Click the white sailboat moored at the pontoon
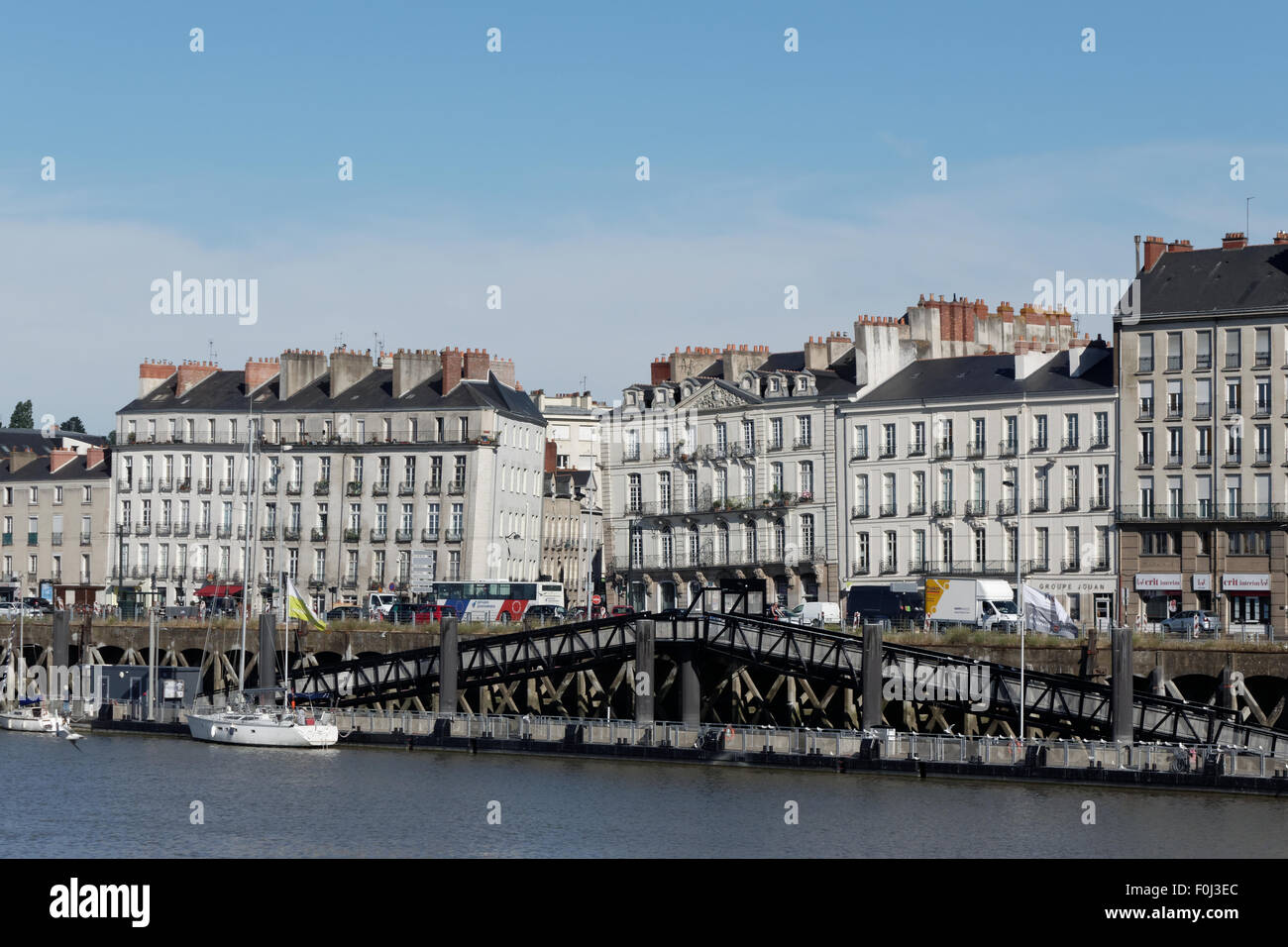 [263, 728]
